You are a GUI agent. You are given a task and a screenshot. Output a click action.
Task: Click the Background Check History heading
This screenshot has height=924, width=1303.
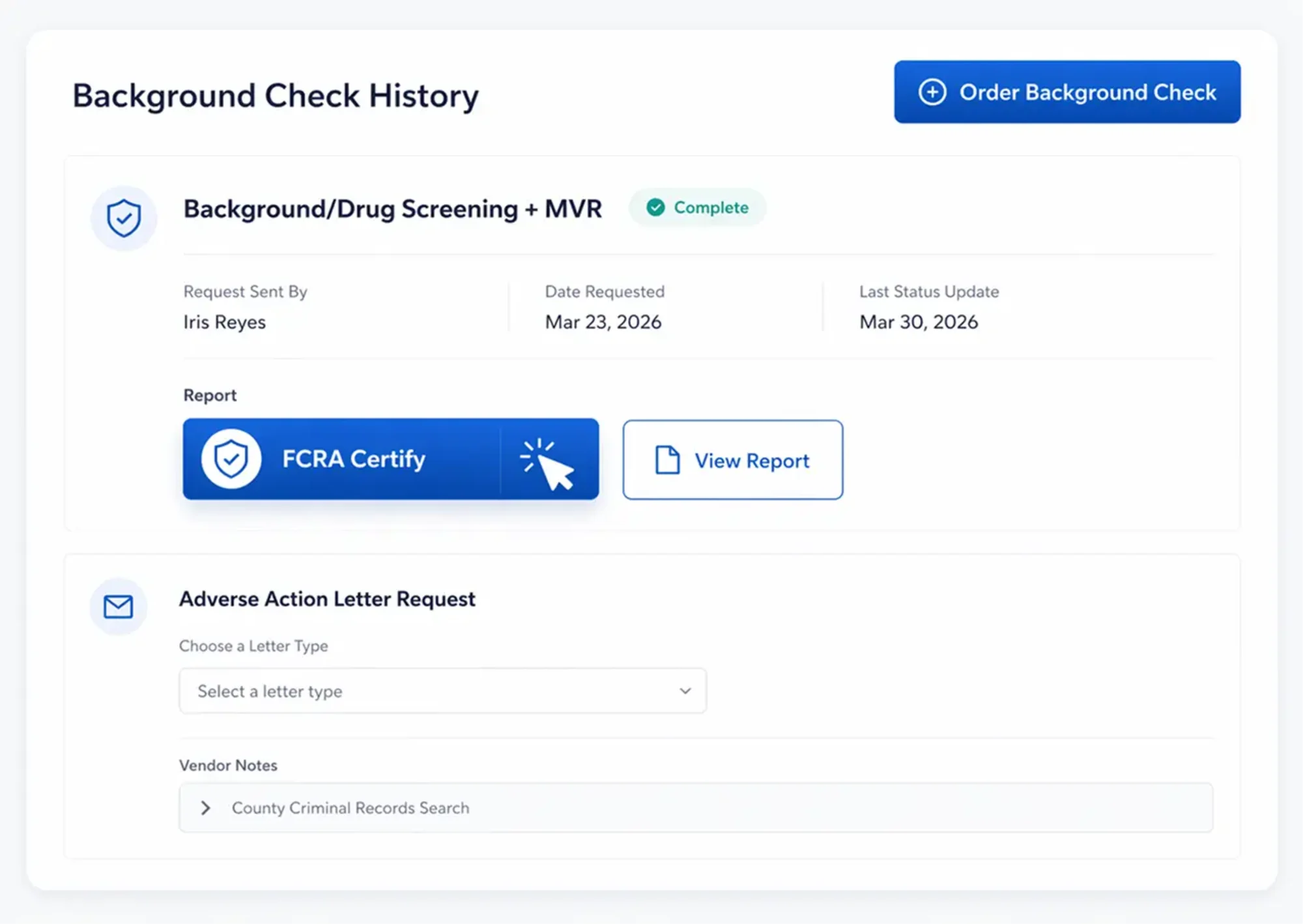point(276,96)
